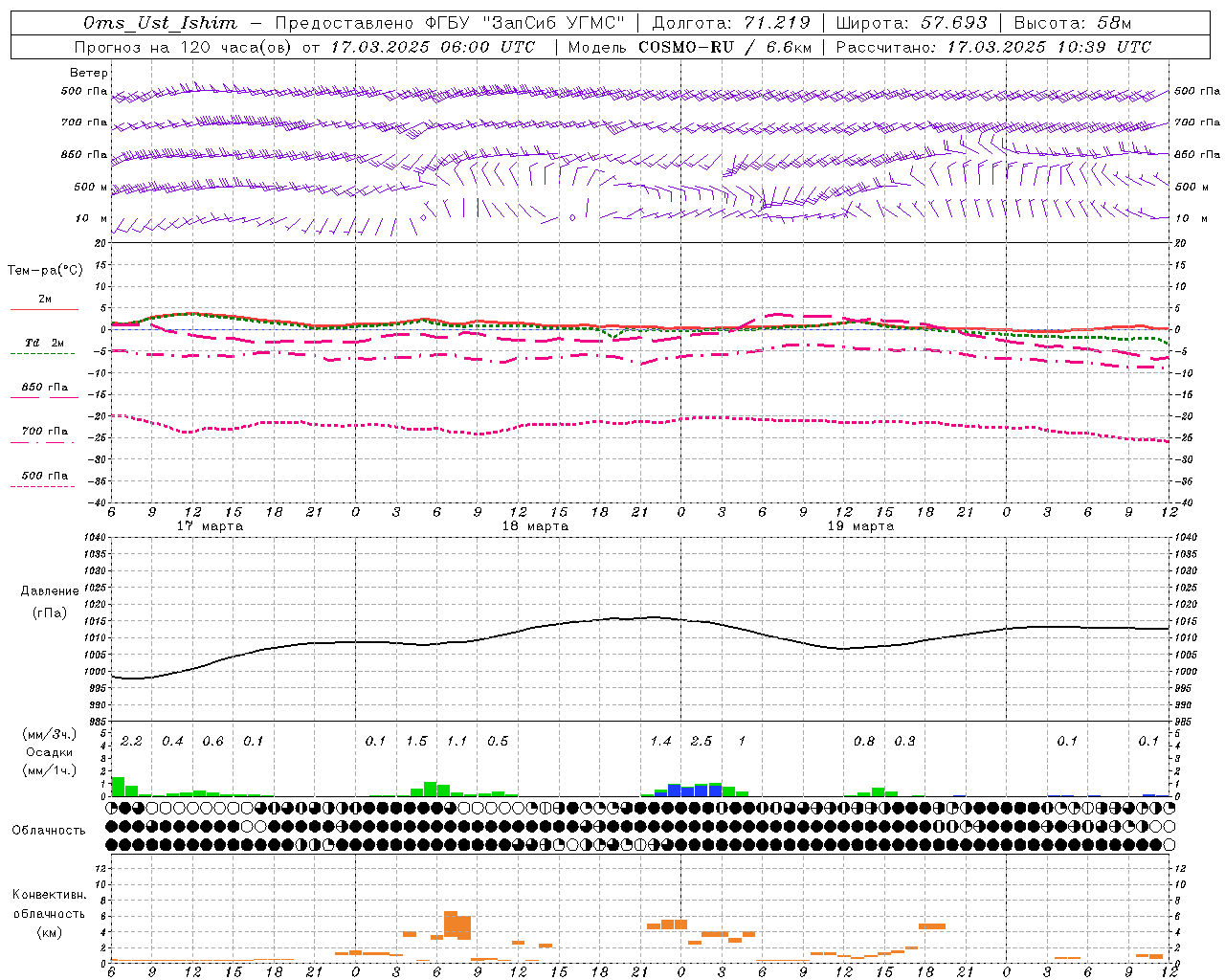The width and height of the screenshot is (1225, 980).
Task: Click the tallest orange convective cloud bar
Action: (451, 923)
